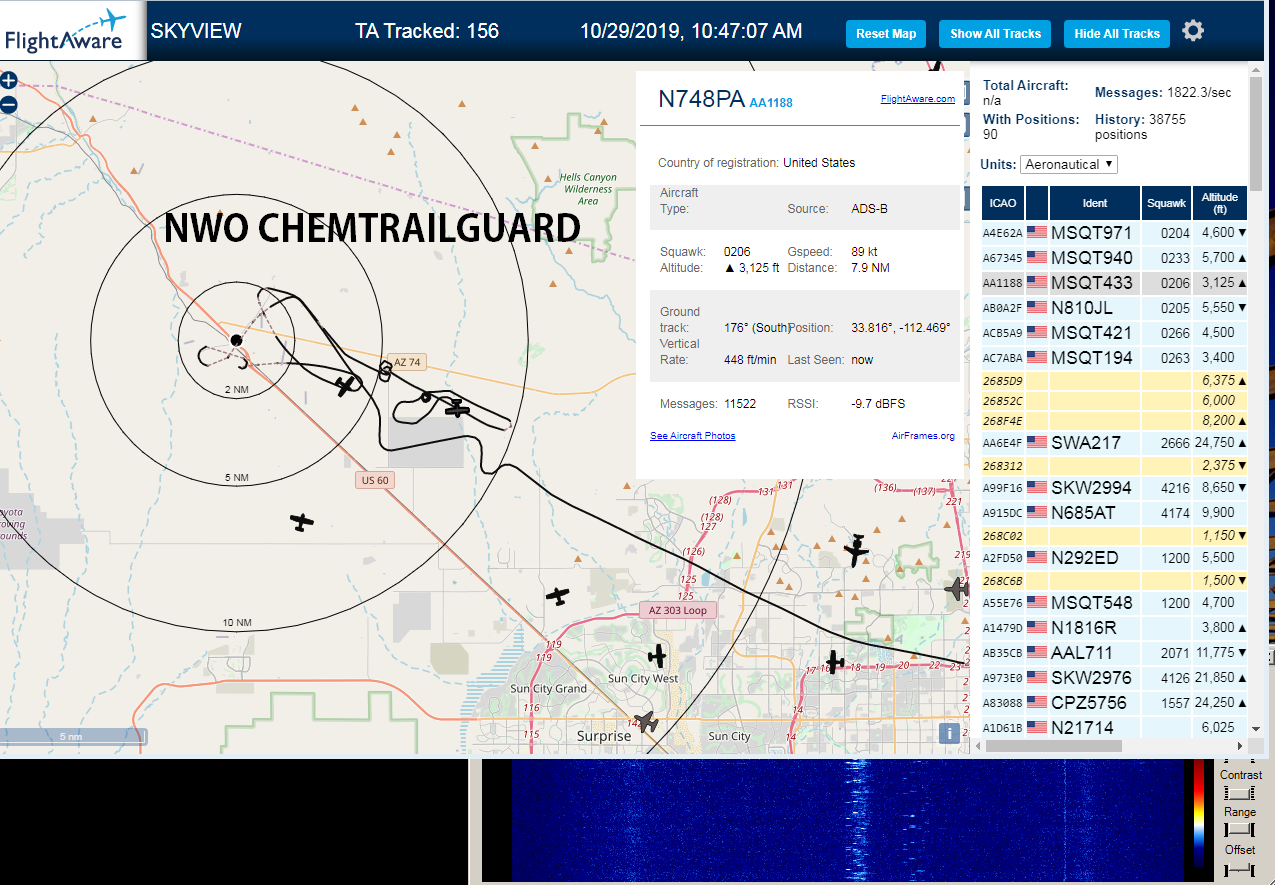Screen dimensions: 1275x885
Task: Select the 2685D9 unidentified aircraft row
Action: click(1115, 380)
